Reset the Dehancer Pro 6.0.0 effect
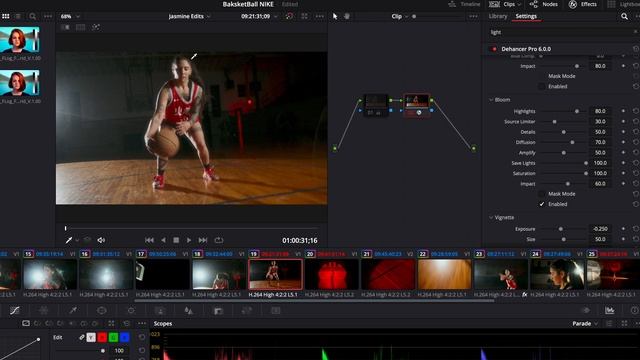Screen dimensions: 640x360 click(636, 49)
